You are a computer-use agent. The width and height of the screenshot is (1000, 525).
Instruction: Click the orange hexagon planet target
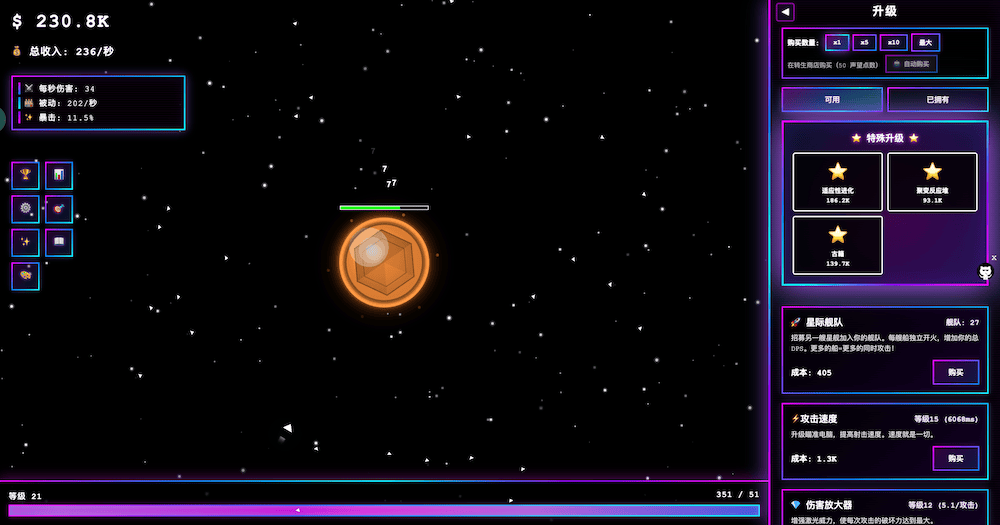(x=384, y=262)
